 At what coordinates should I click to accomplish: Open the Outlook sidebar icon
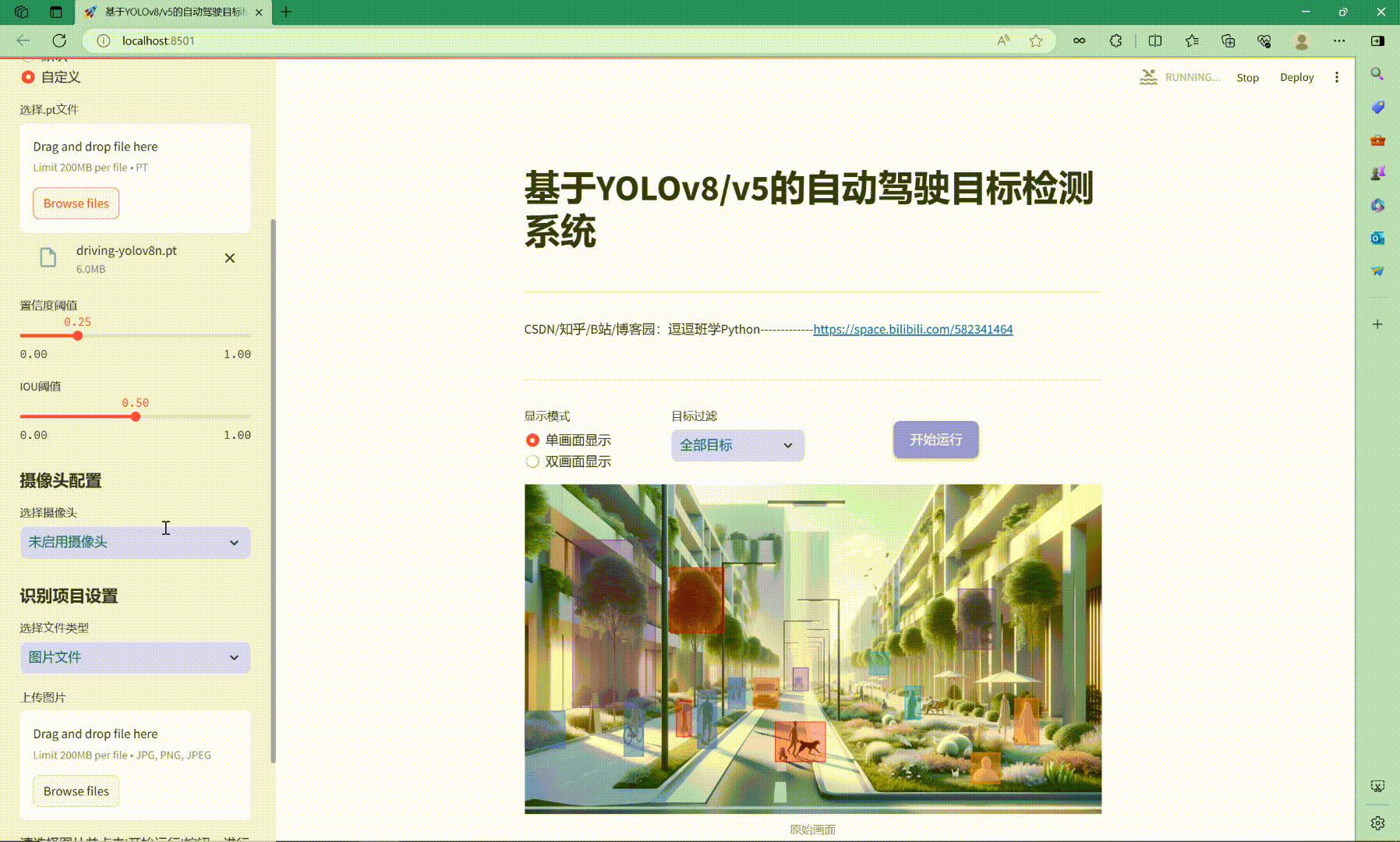pos(1377,238)
